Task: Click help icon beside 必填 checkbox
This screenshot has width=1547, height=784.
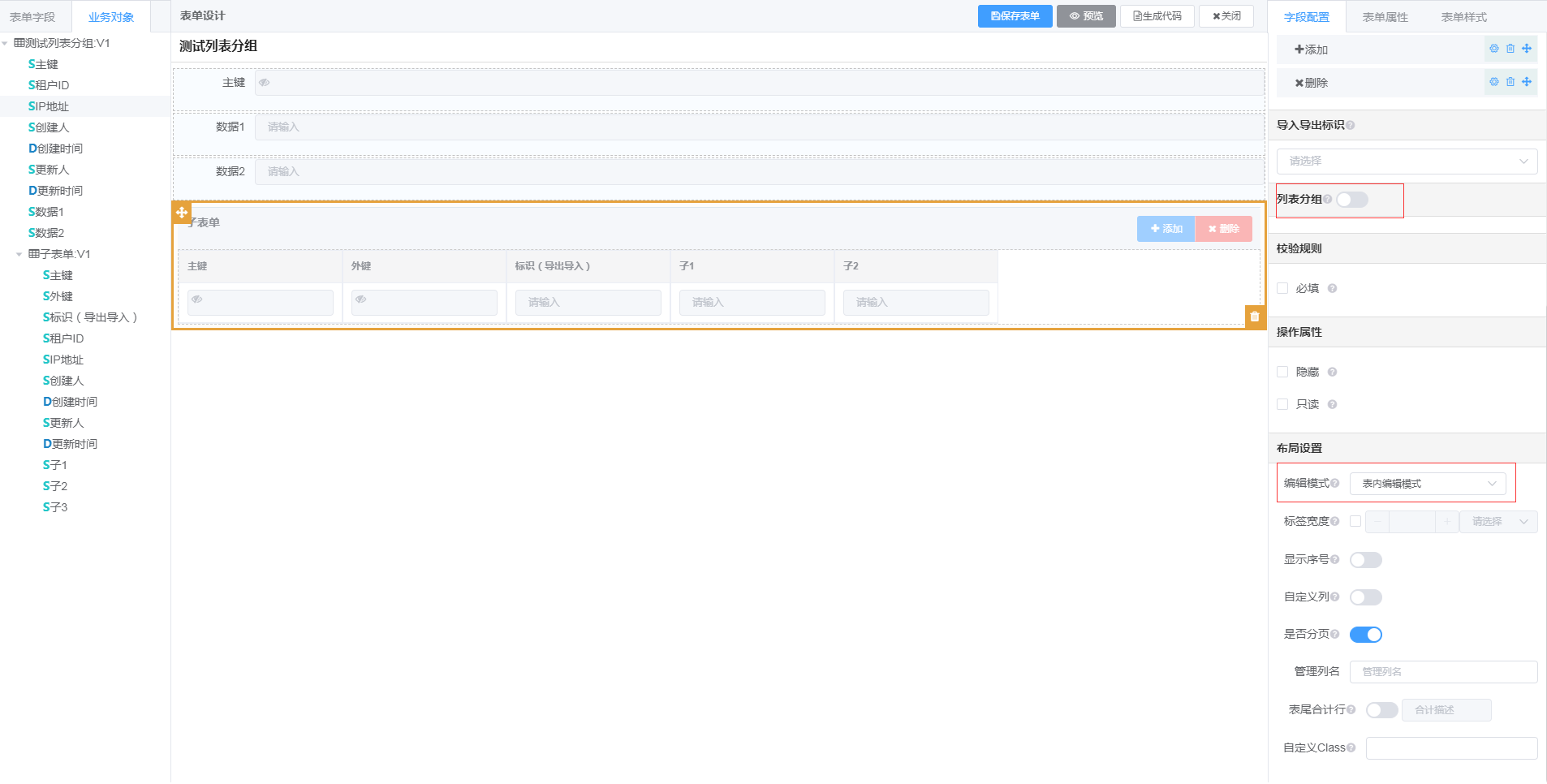Action: point(1332,289)
